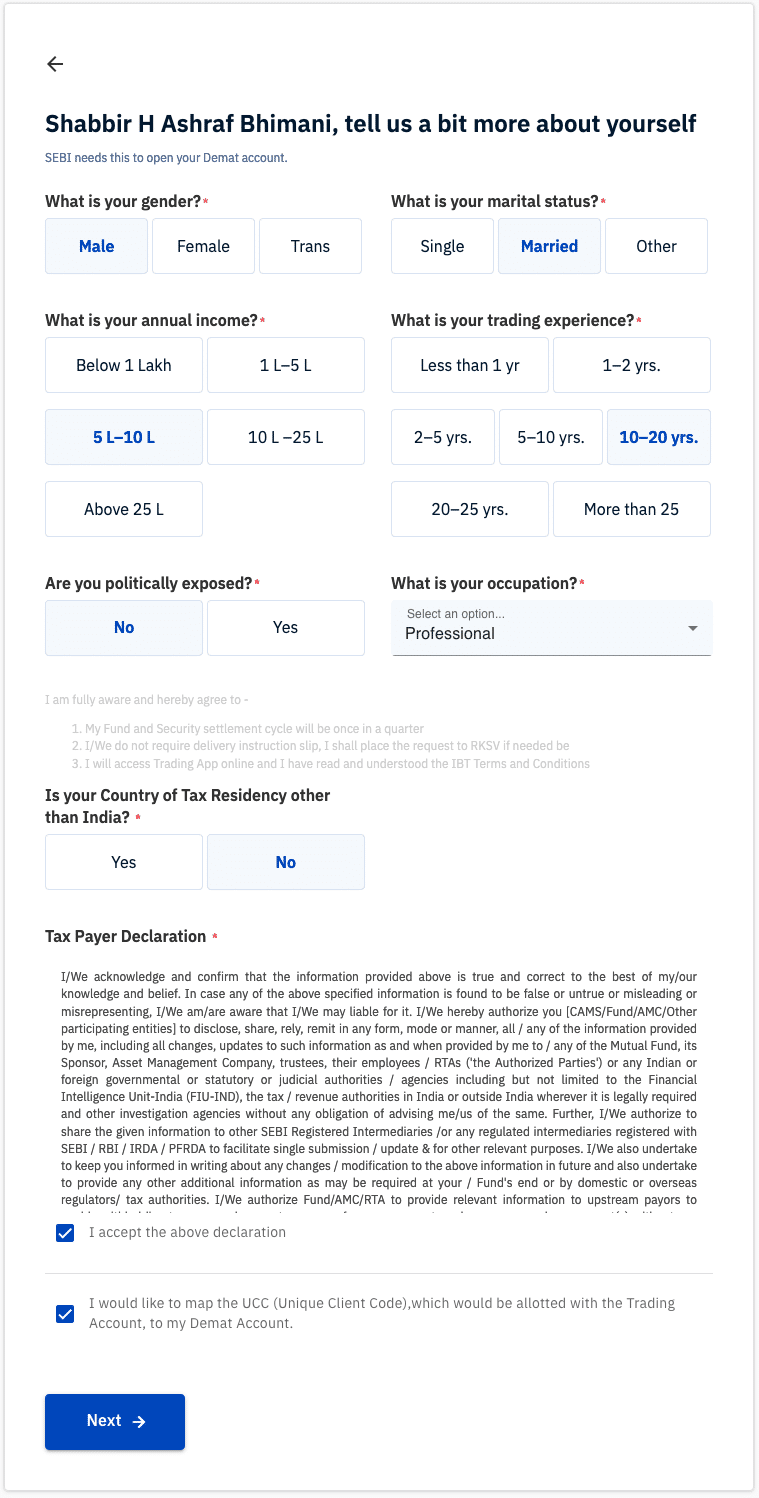Click the Next button
This screenshot has width=759, height=1498.
pyautogui.click(x=115, y=1421)
